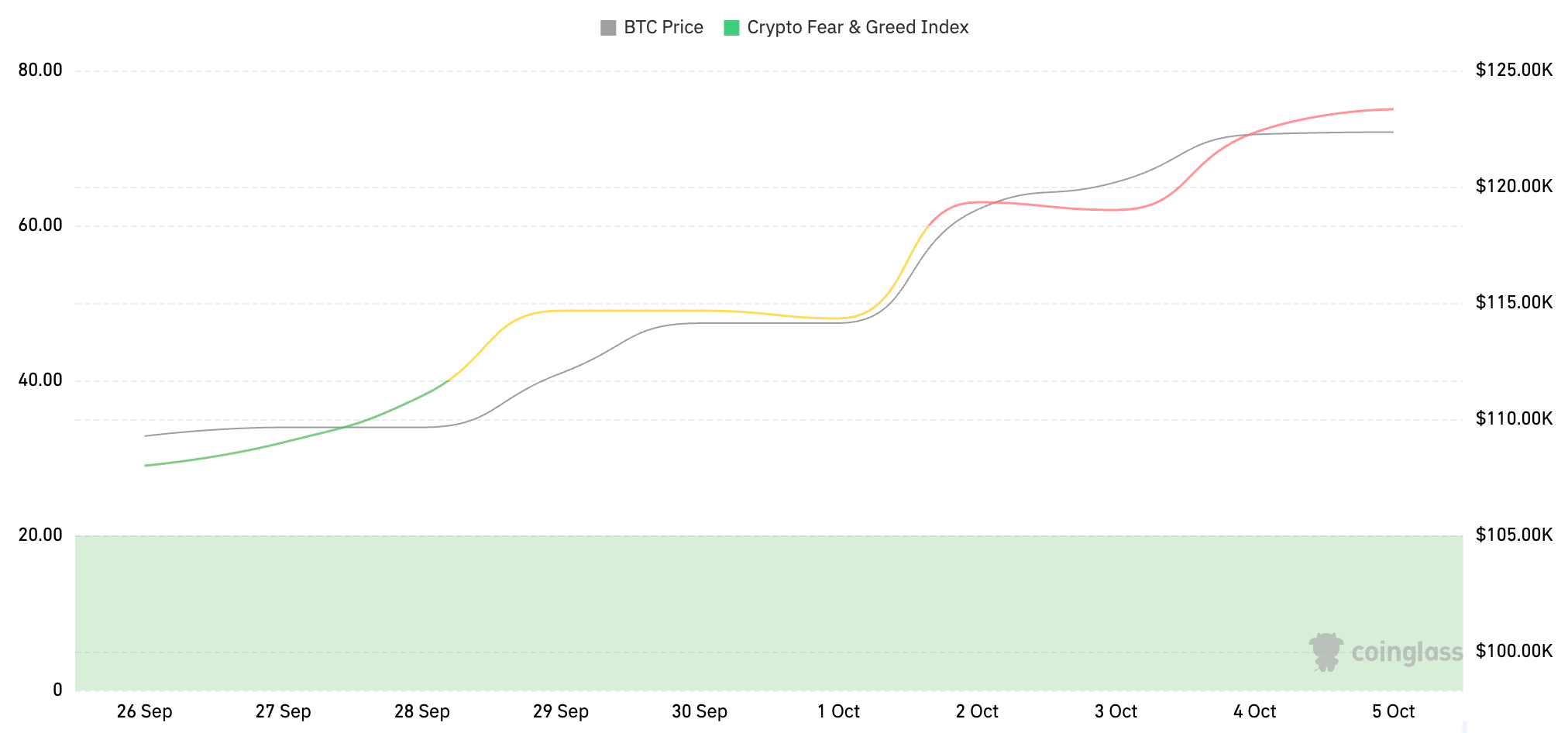Select the 29 Sep axis label
The width and height of the screenshot is (1568, 733).
(x=561, y=711)
